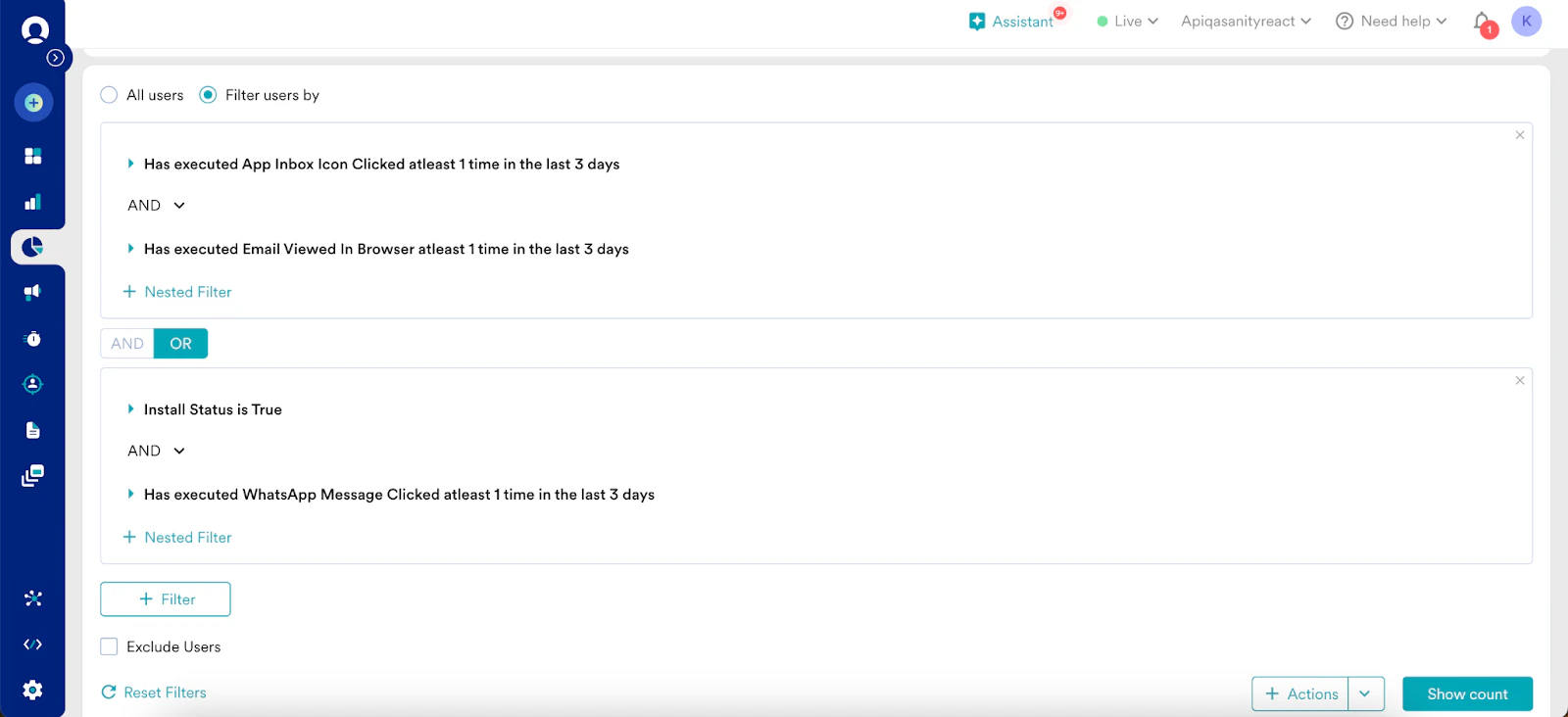The height and width of the screenshot is (717, 1568).
Task: Open the content library stack icon
Action: [x=33, y=476]
